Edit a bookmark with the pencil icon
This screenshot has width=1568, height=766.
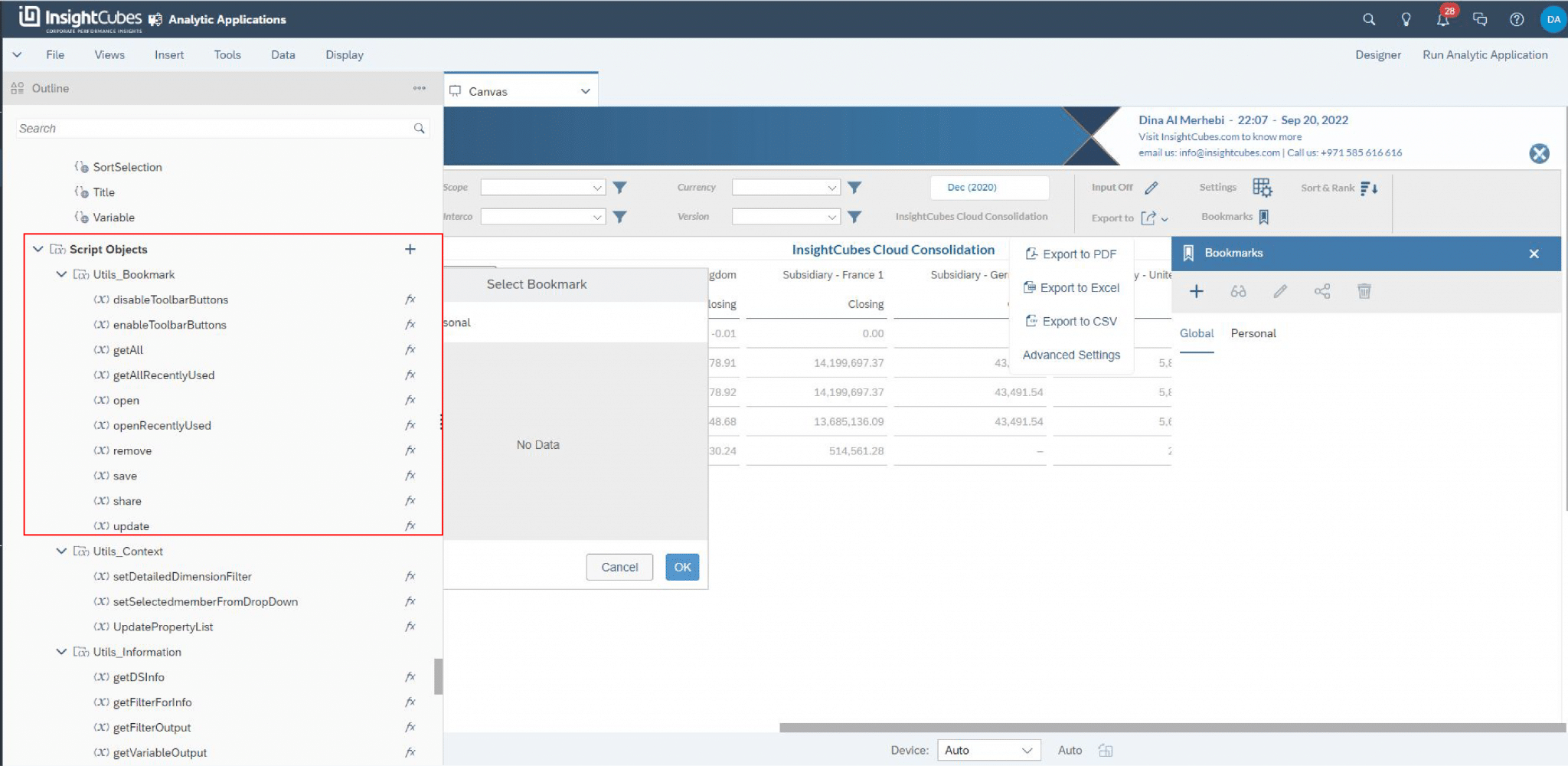point(1279,291)
